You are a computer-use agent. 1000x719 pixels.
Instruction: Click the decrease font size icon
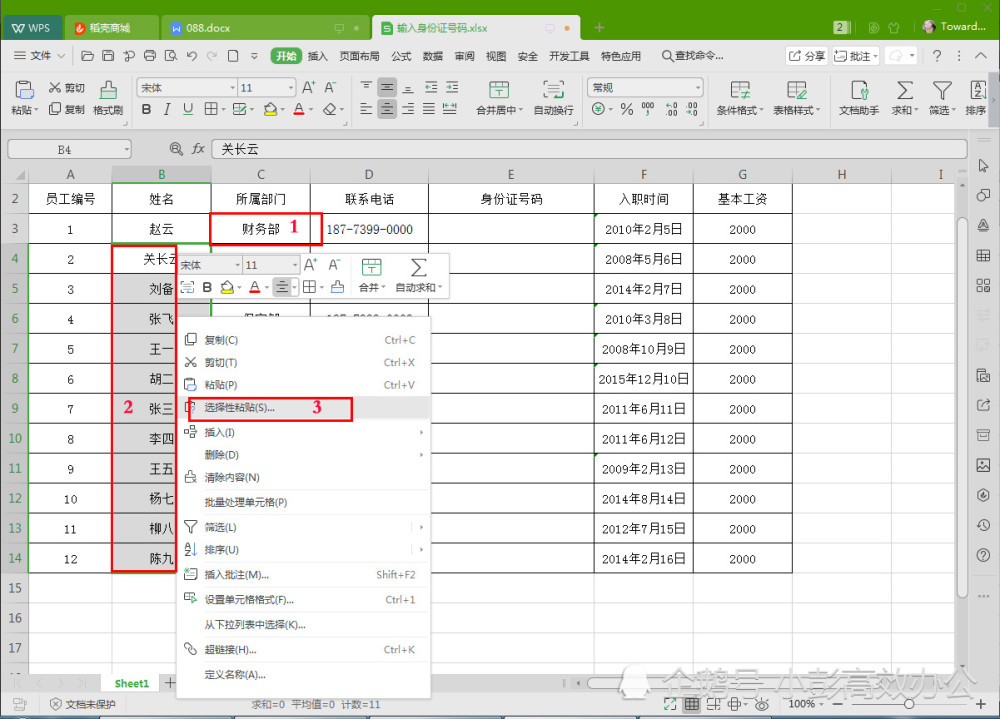coord(330,87)
